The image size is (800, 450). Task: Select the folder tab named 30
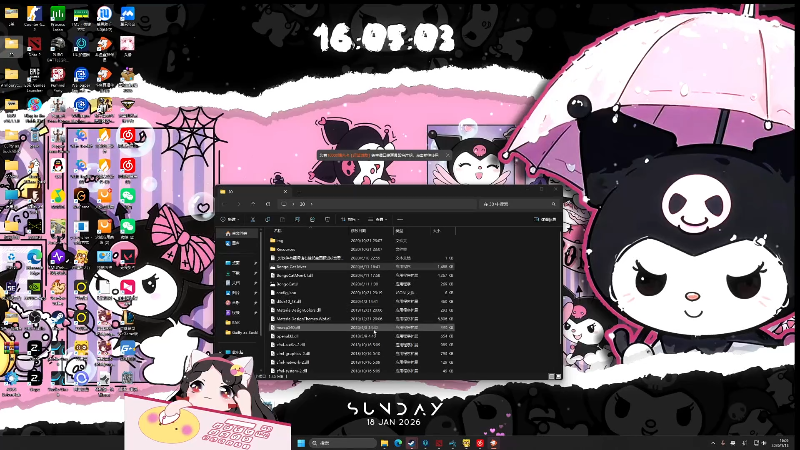click(x=255, y=191)
